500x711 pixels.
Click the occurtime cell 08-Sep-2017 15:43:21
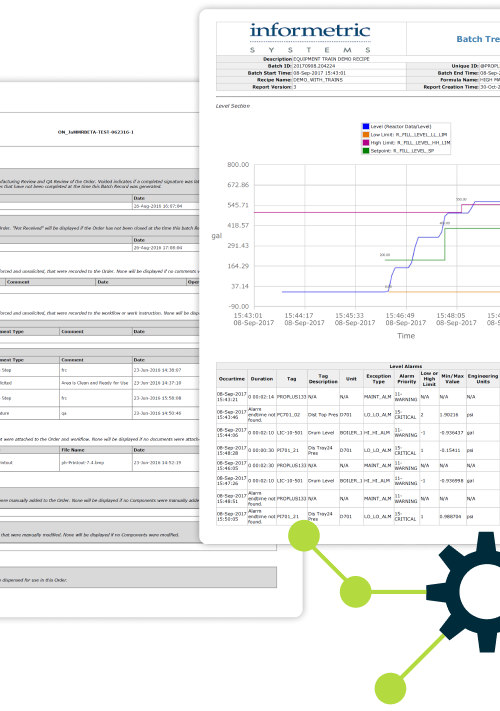tap(232, 397)
